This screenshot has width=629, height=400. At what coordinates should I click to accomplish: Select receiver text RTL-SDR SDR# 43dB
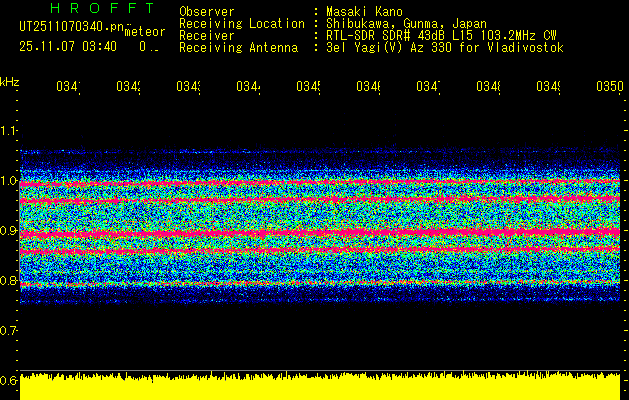pos(386,36)
